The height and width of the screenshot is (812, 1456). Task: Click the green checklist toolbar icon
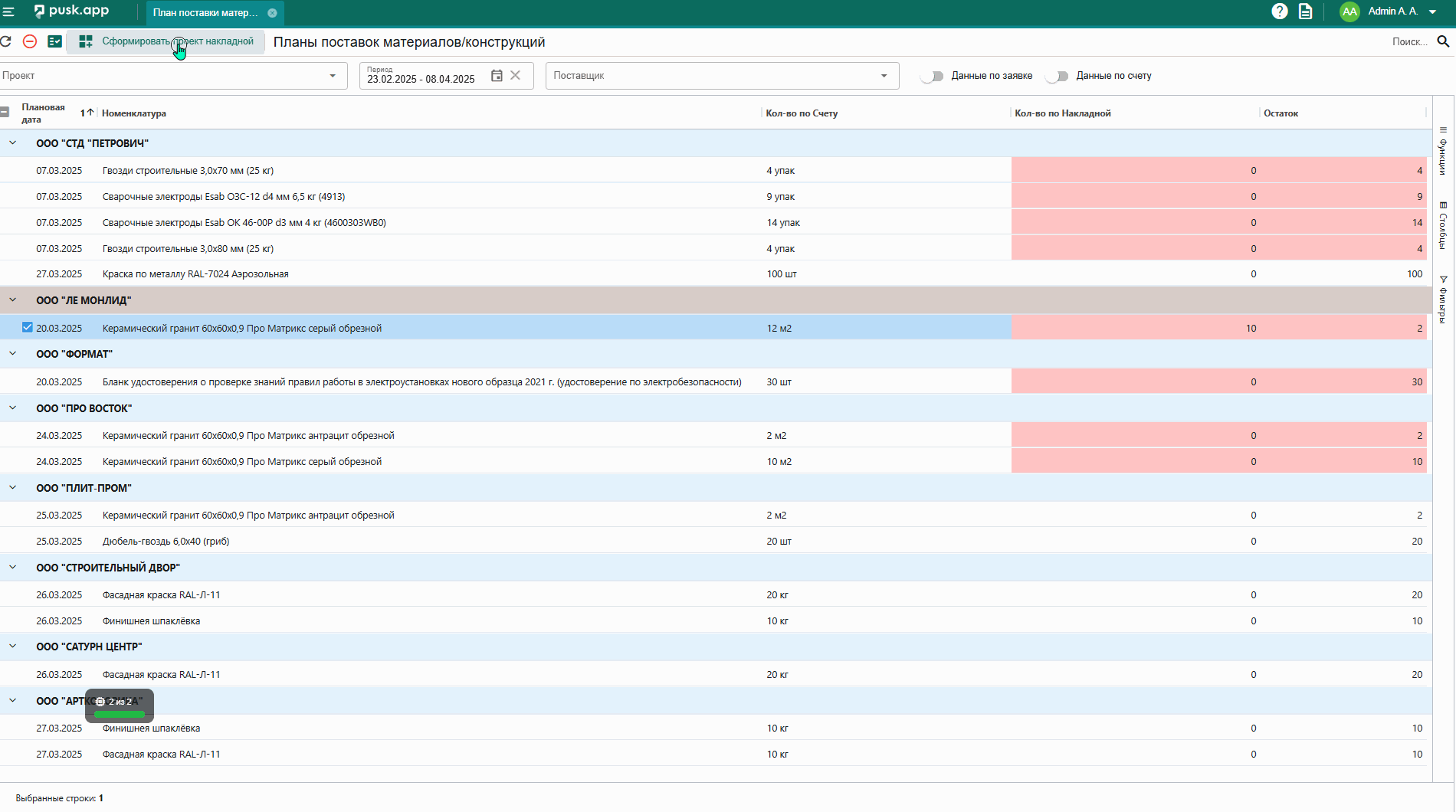pyautogui.click(x=55, y=41)
